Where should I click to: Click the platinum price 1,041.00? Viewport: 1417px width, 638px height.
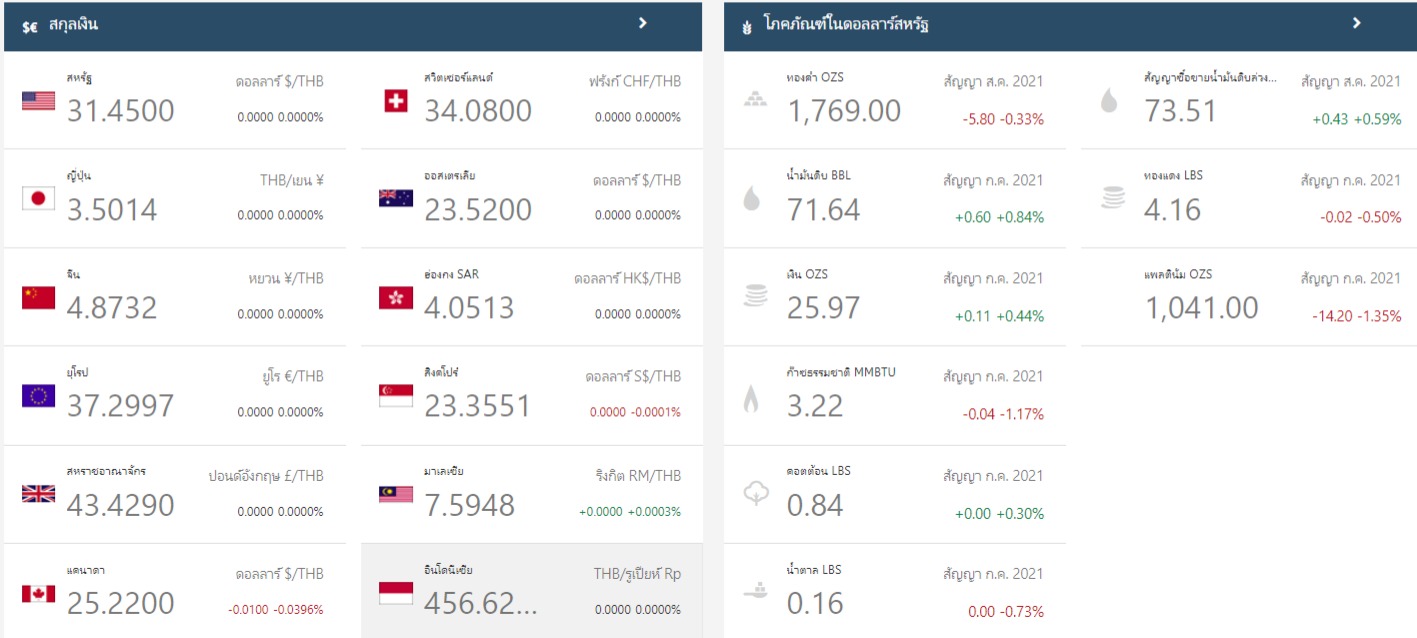point(1202,307)
